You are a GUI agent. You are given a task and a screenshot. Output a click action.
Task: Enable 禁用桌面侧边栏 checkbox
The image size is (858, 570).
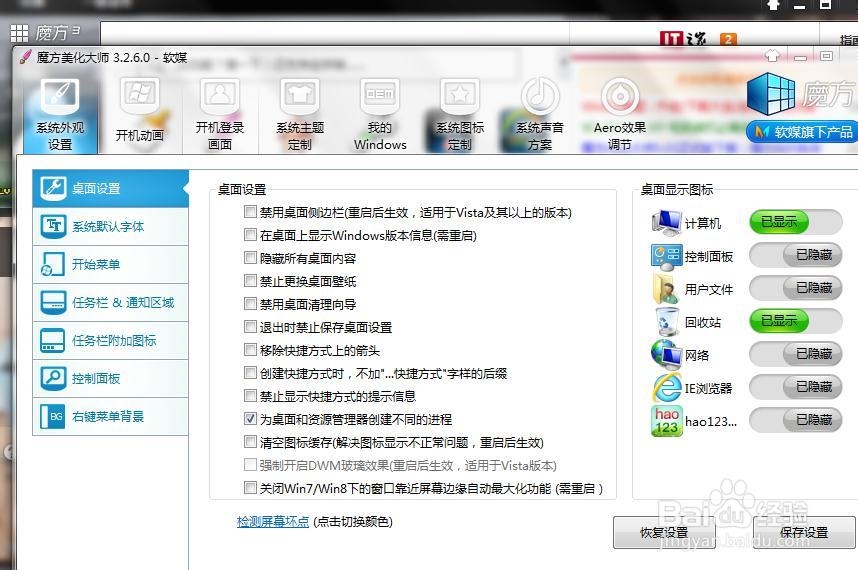(250, 212)
